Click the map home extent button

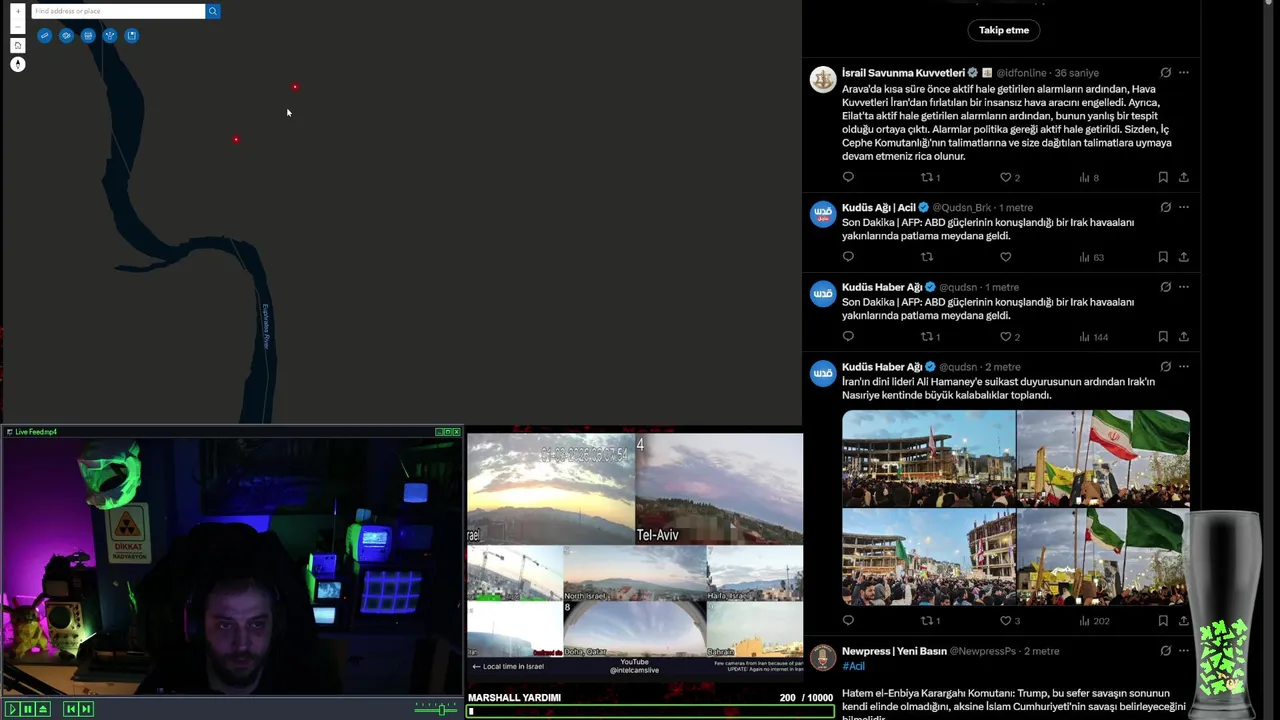17,45
